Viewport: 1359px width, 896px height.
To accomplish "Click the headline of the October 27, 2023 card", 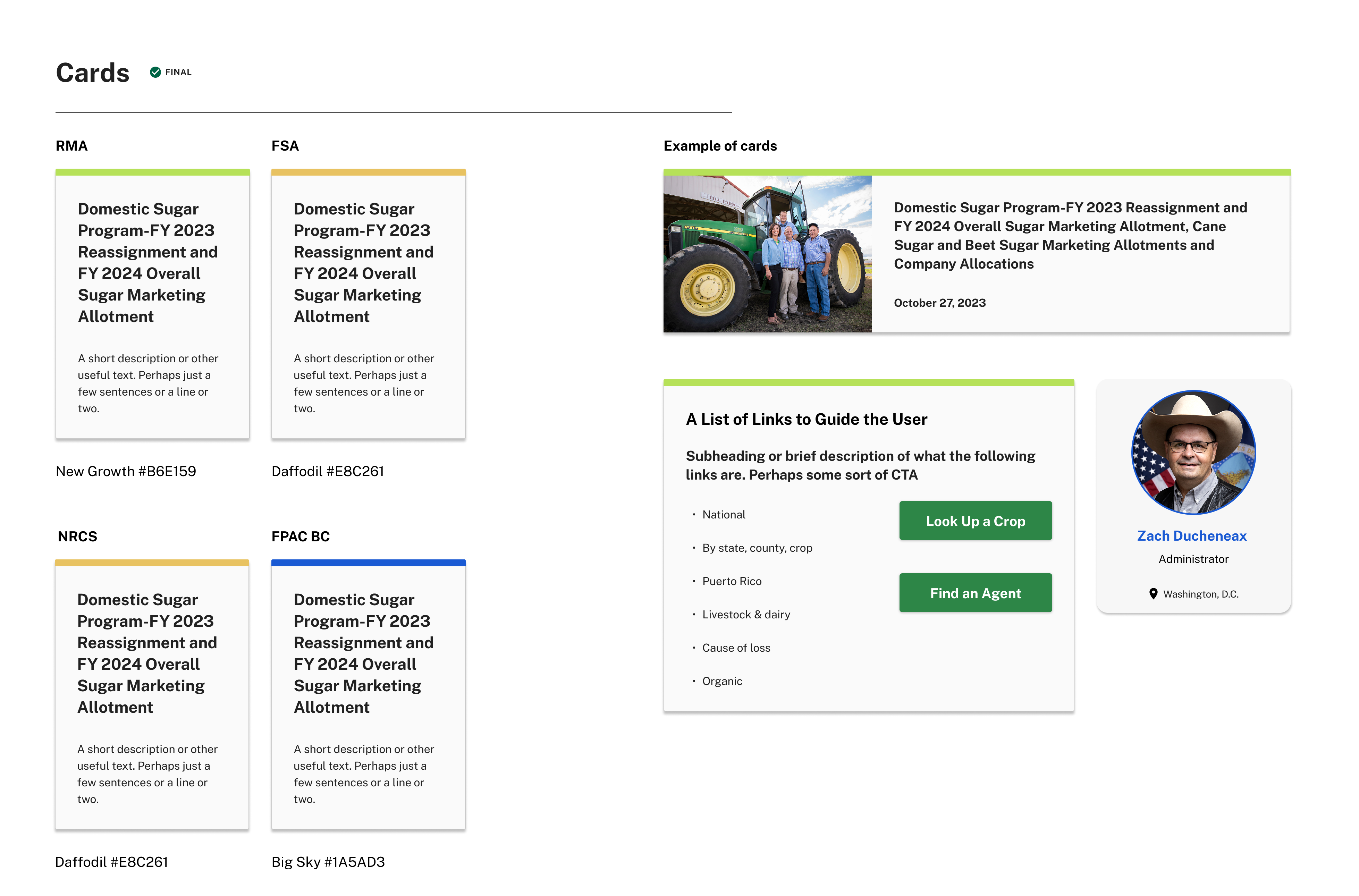I will 1070,235.
